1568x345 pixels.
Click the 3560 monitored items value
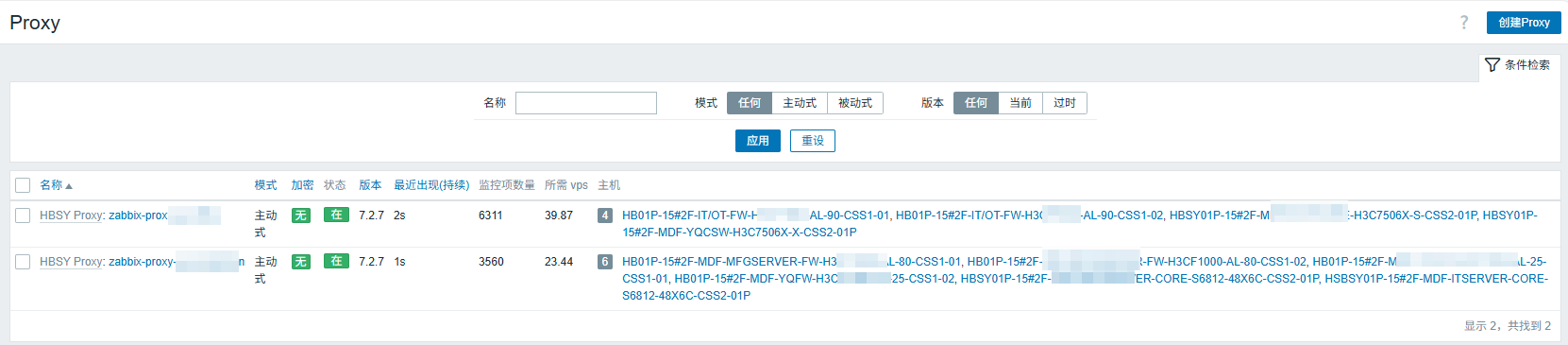[491, 262]
